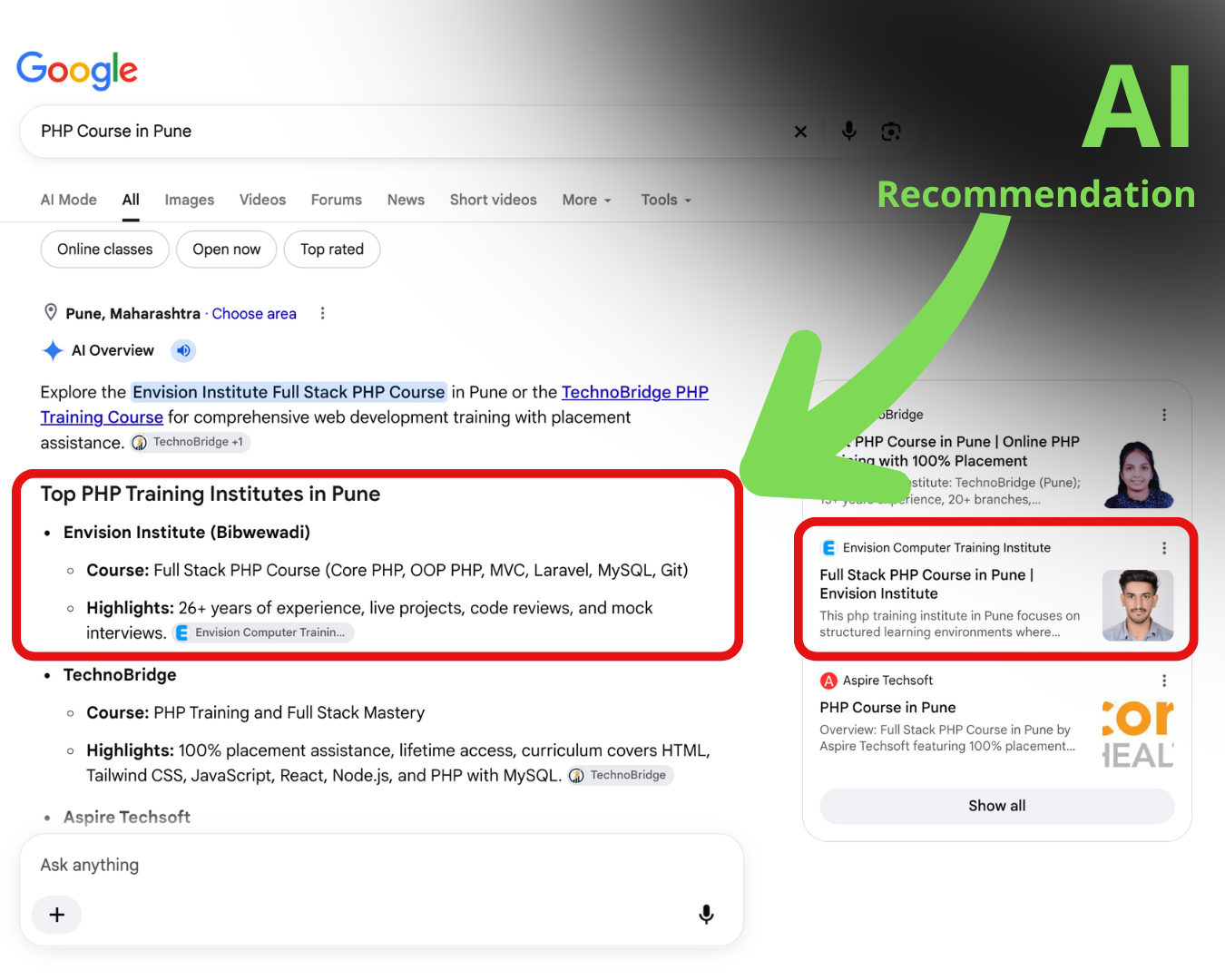Open TechnoBridge source chip after MySQL
Screen dimensions: 1225x980
[x=619, y=775]
